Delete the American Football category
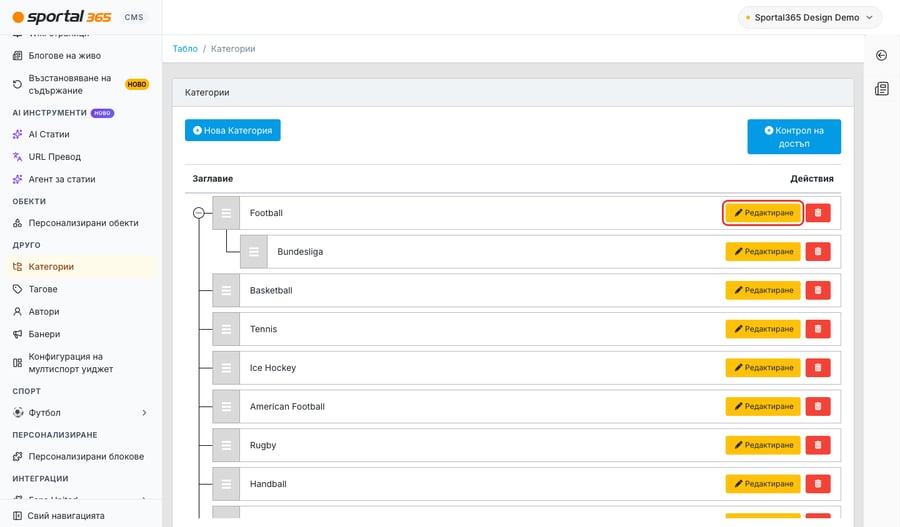900x527 pixels. pyautogui.click(x=818, y=406)
